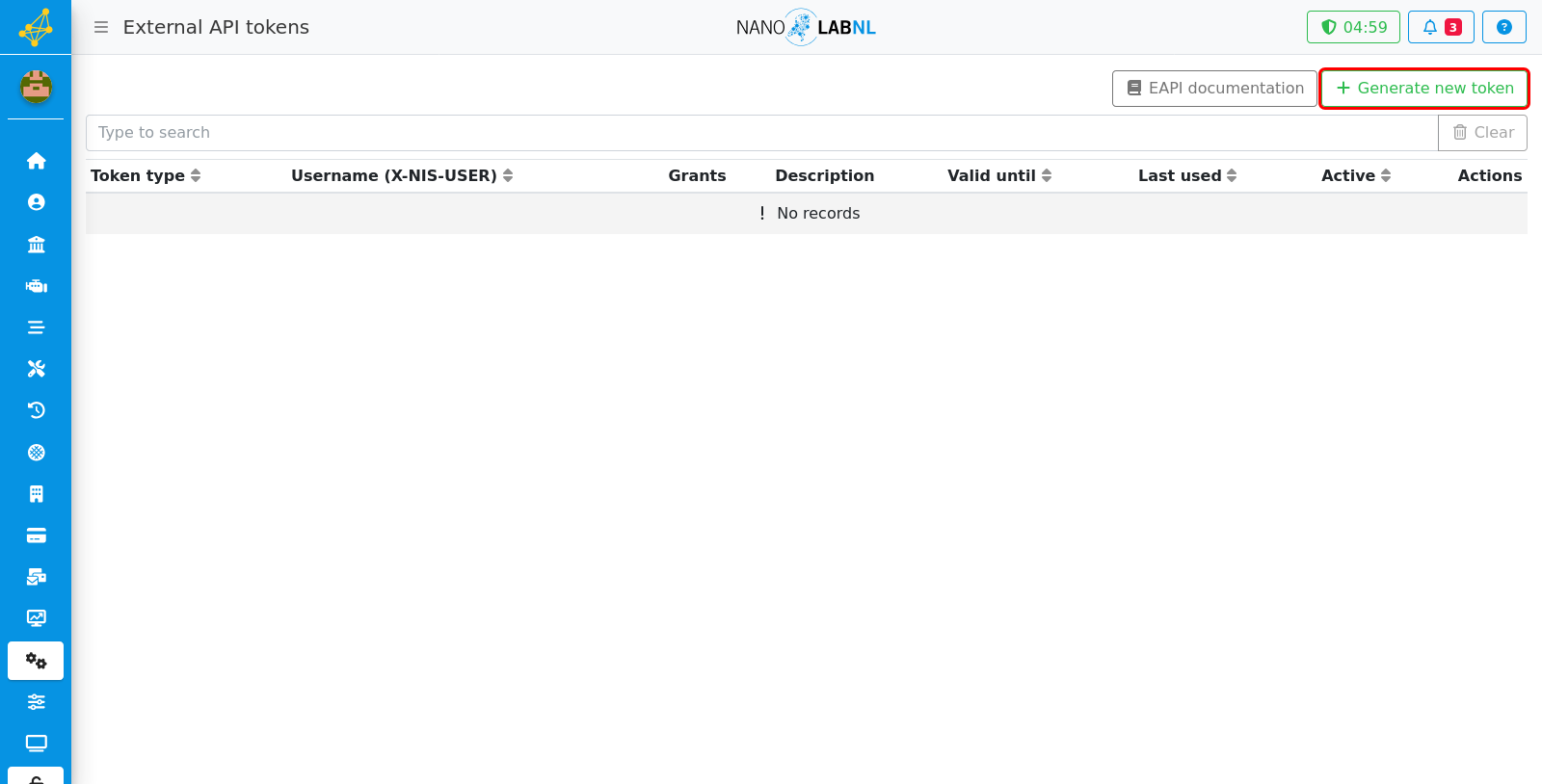Open notifications bell with 3 badge
Viewport: 1542px width, 784px height.
pos(1441,27)
